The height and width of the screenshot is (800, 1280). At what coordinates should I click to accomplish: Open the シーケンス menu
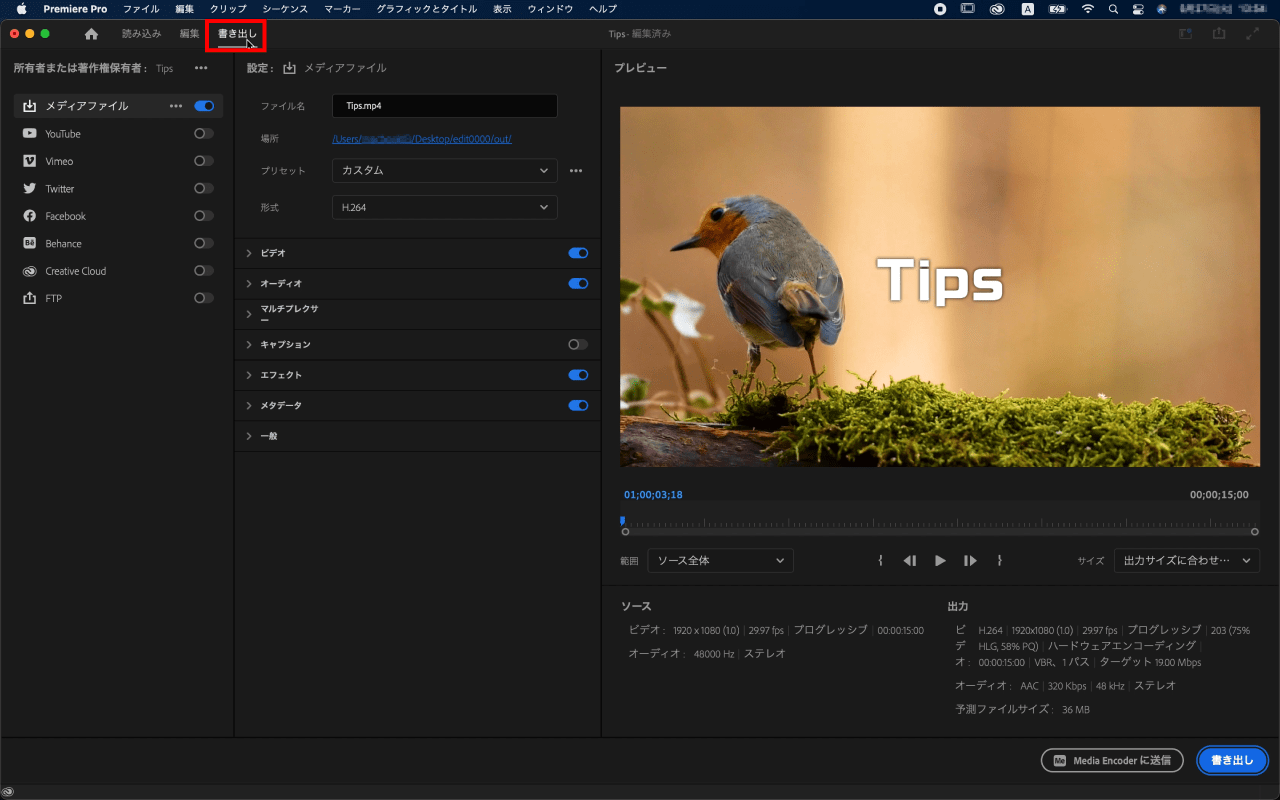tap(285, 9)
